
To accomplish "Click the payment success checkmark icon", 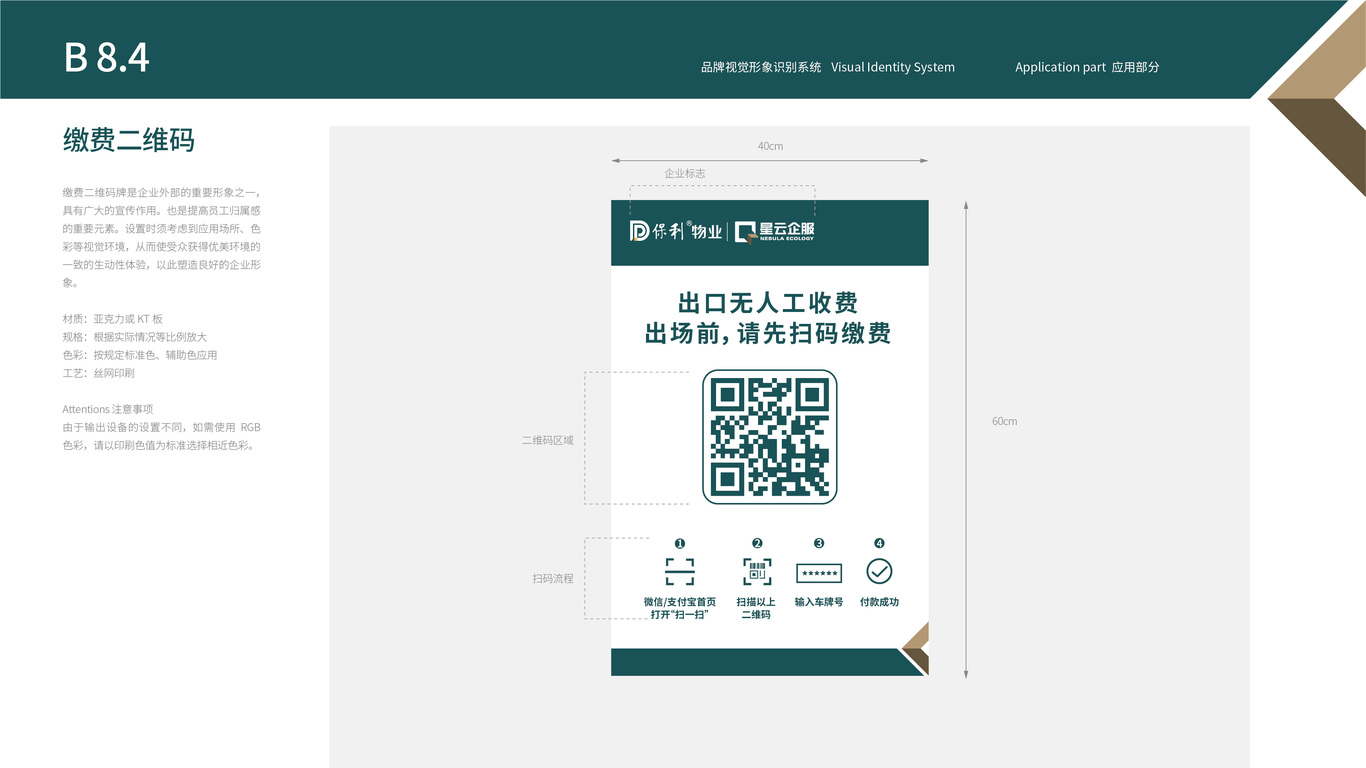I will point(879,572).
